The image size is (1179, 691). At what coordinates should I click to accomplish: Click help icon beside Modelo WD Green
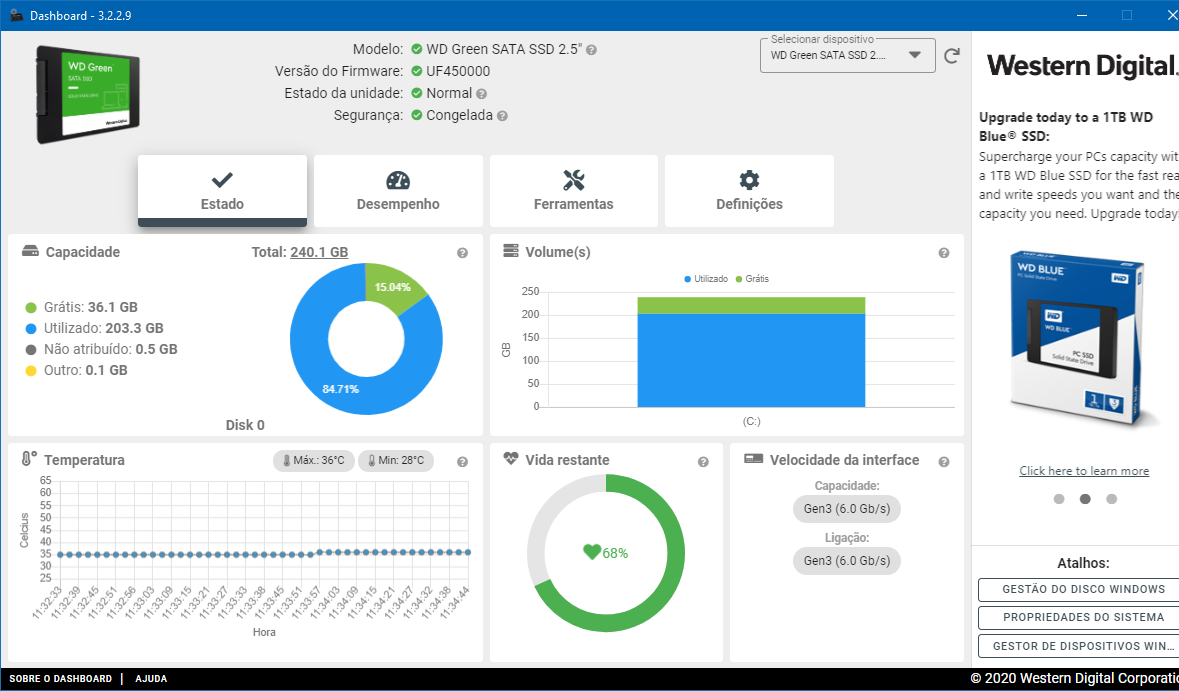[x=592, y=50]
